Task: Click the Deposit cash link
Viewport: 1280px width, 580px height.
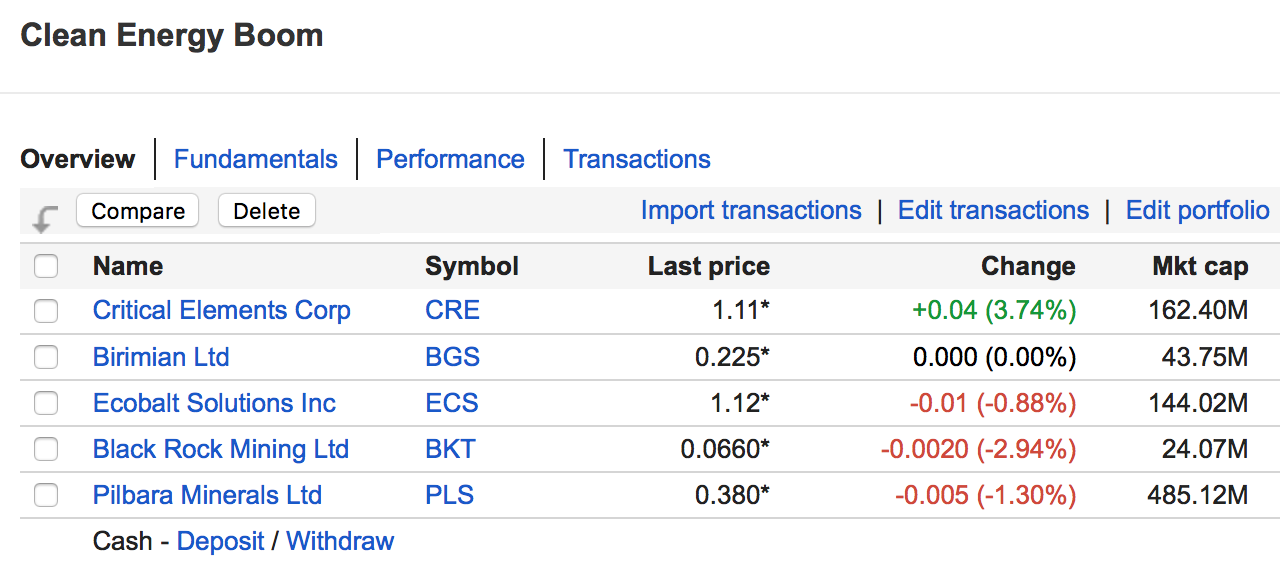Action: point(220,541)
